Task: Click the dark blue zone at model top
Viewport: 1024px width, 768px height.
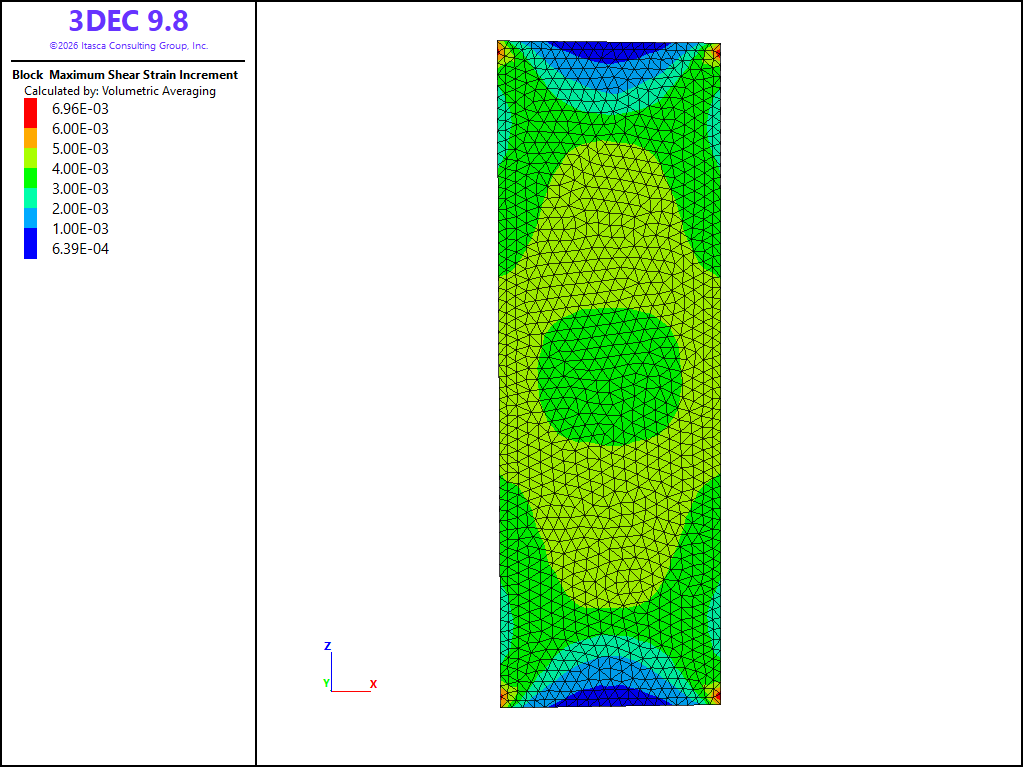Action: 609,52
